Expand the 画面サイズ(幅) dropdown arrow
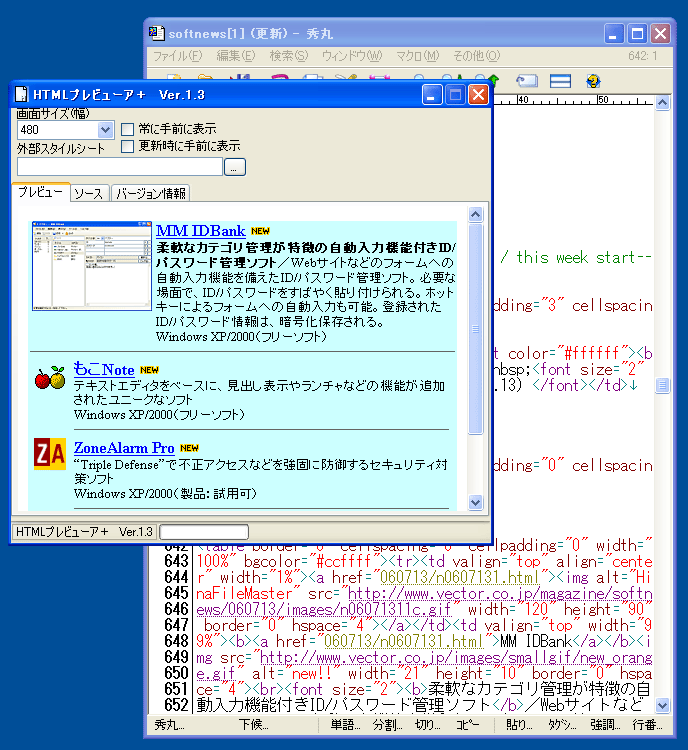Image resolution: width=688 pixels, height=750 pixels. point(105,130)
